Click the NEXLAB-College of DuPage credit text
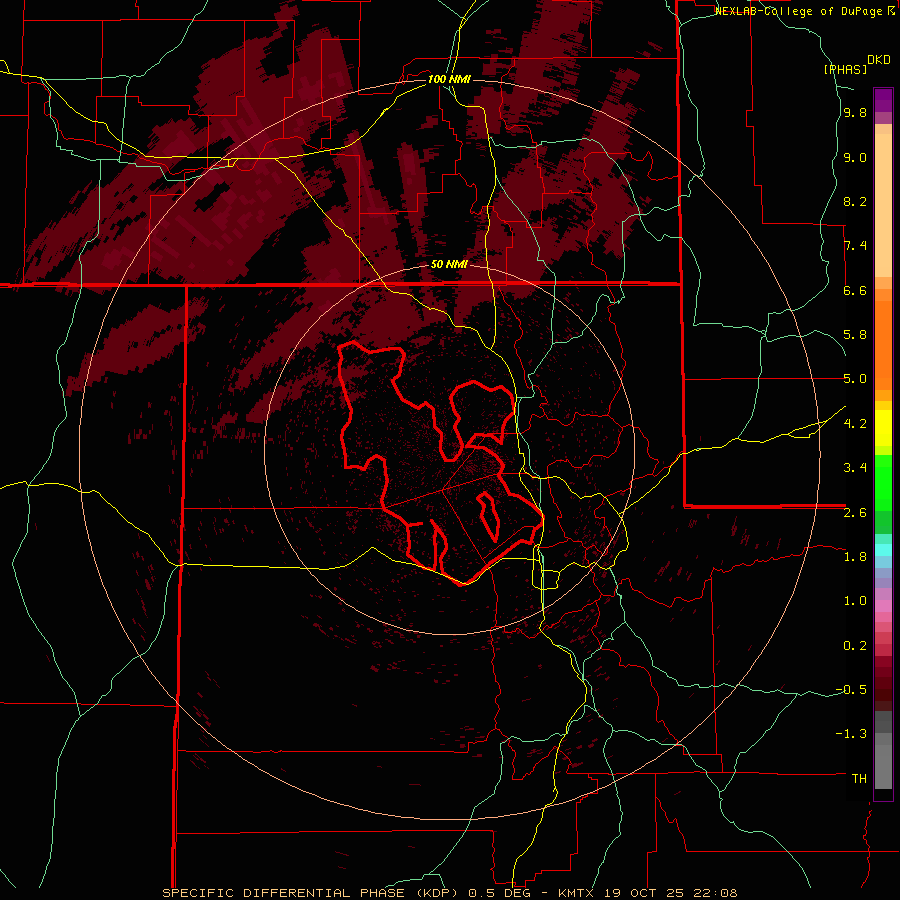This screenshot has height=900, width=900. click(x=800, y=11)
